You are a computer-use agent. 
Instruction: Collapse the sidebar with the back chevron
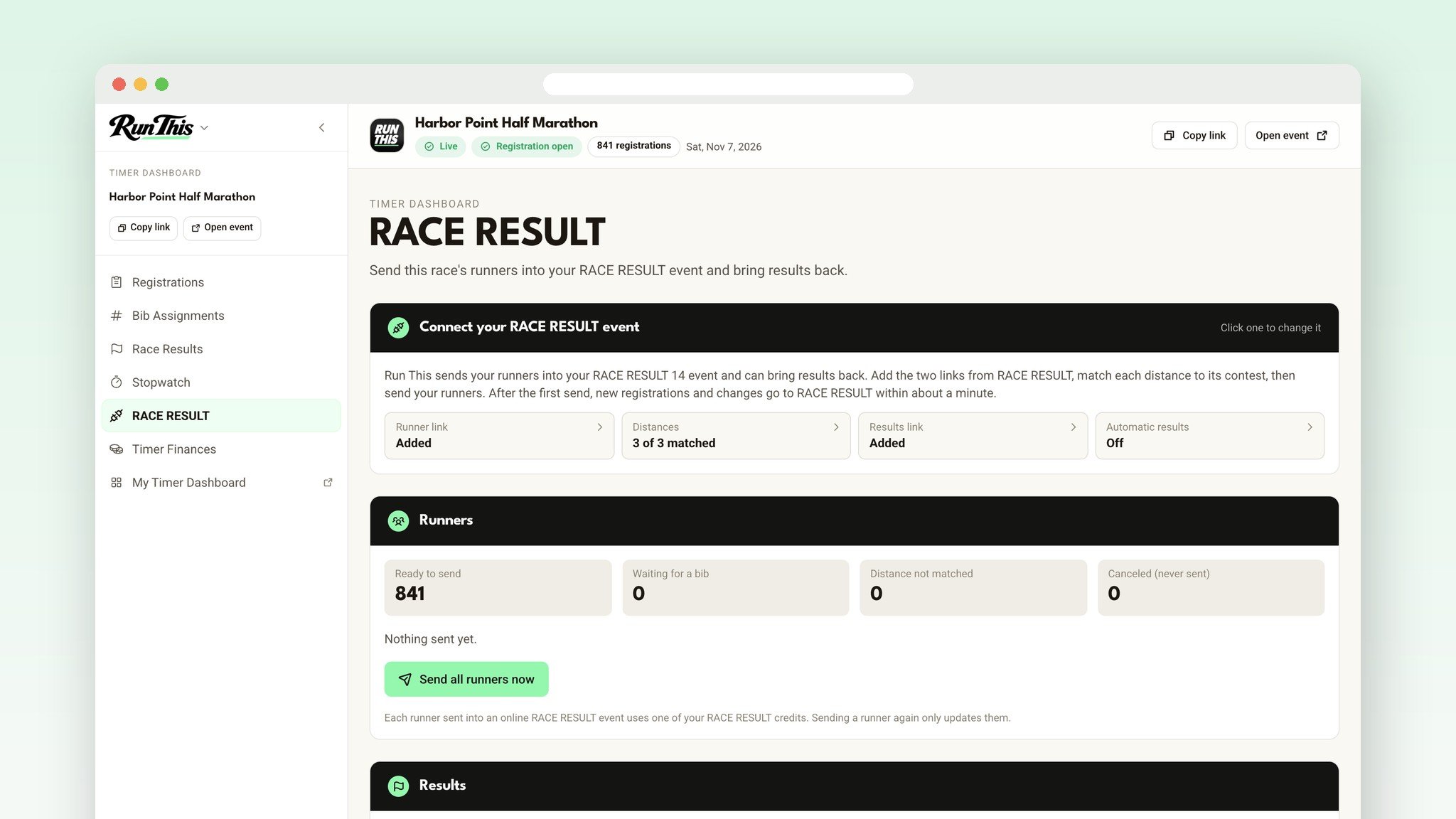(x=321, y=128)
